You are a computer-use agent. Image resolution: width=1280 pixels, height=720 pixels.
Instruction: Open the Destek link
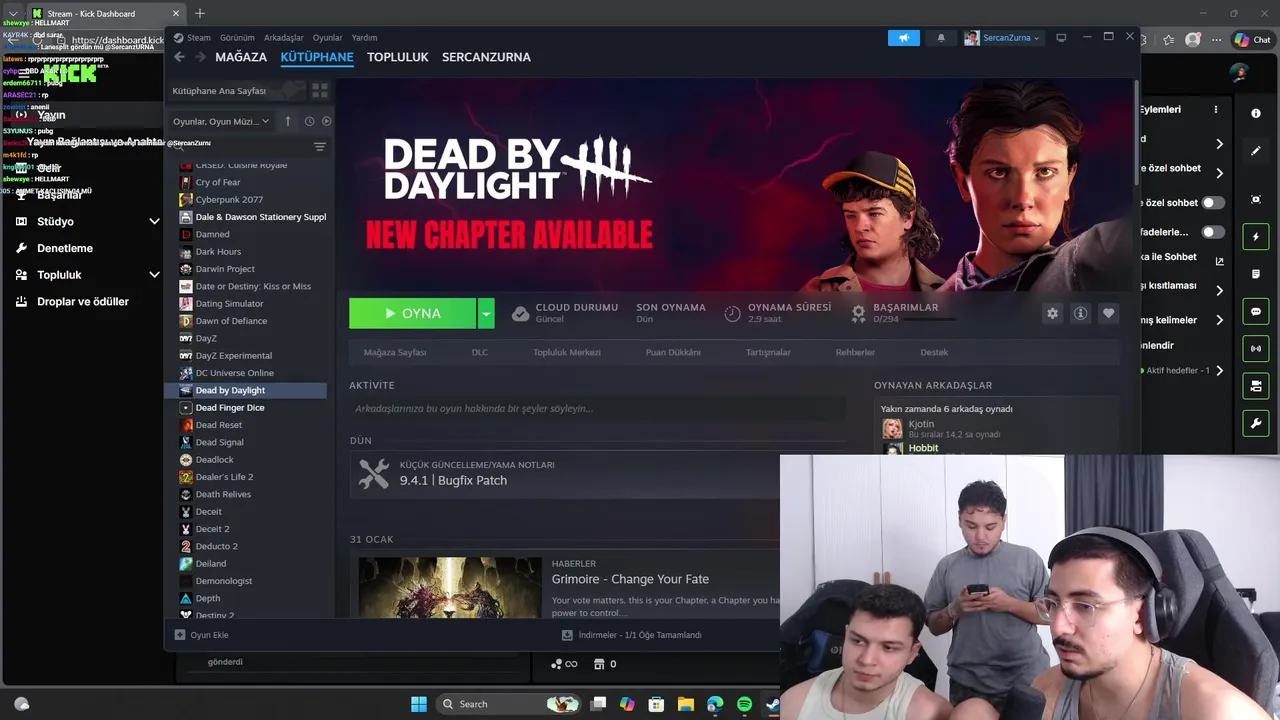[934, 352]
